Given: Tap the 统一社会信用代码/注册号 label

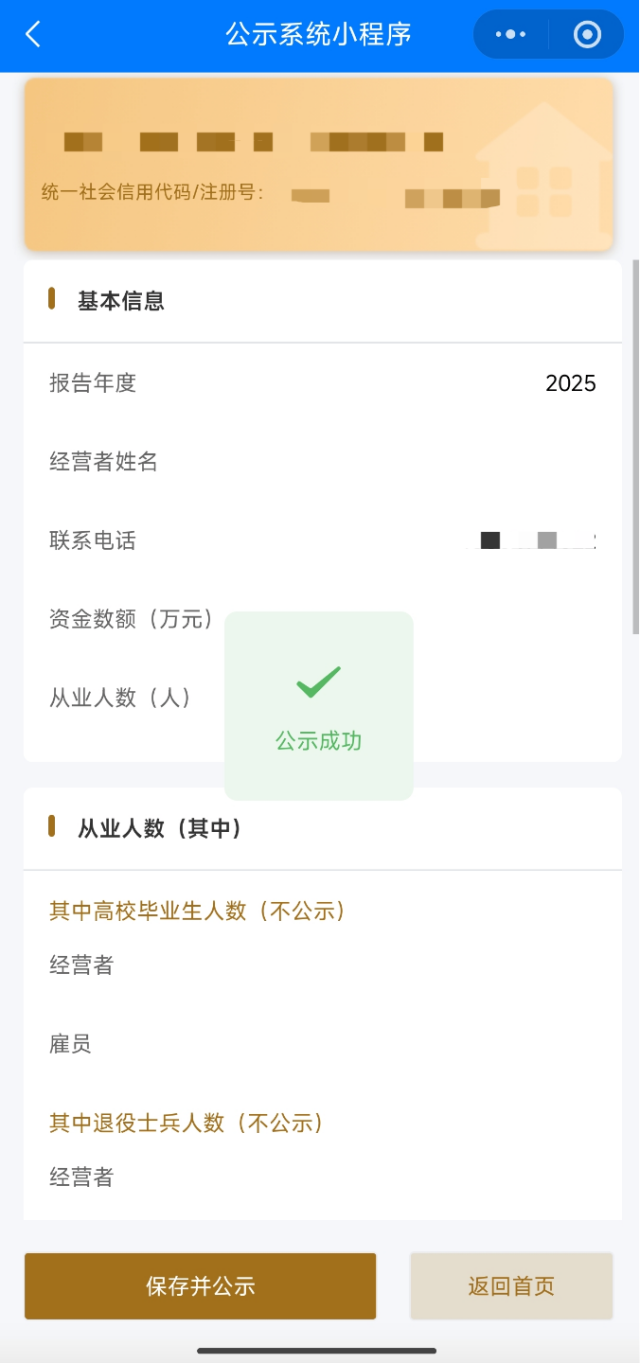Looking at the screenshot, I should pyautogui.click(x=152, y=192).
